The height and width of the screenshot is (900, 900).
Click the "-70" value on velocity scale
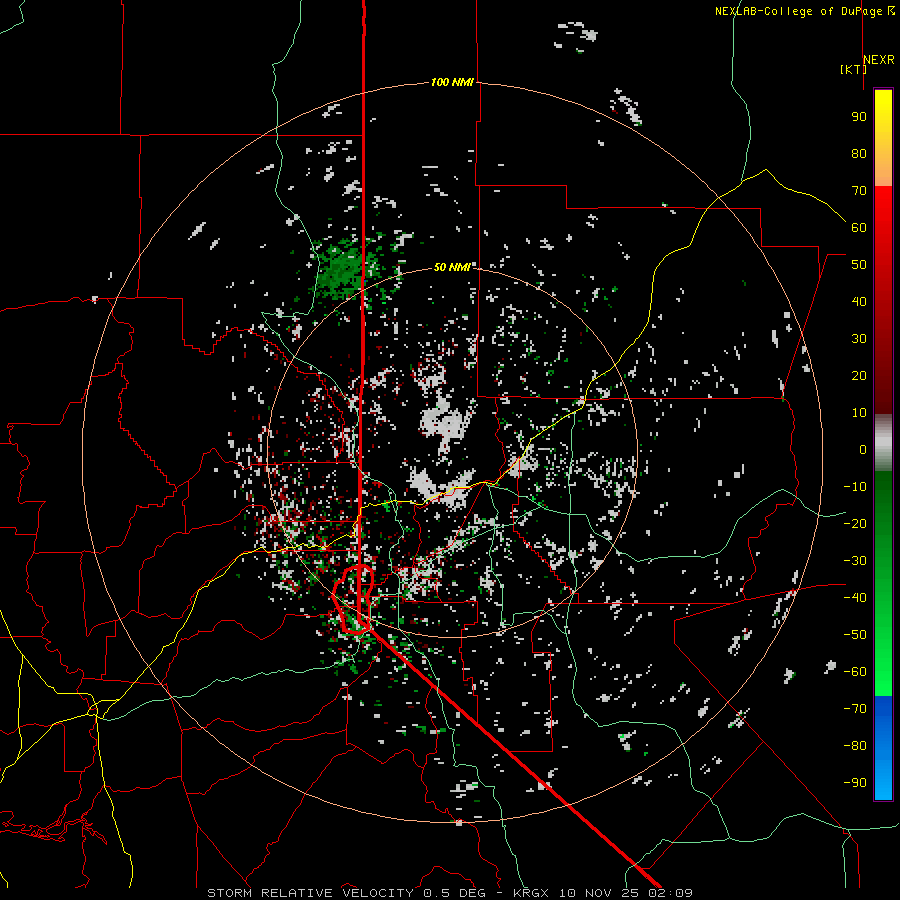(855, 709)
